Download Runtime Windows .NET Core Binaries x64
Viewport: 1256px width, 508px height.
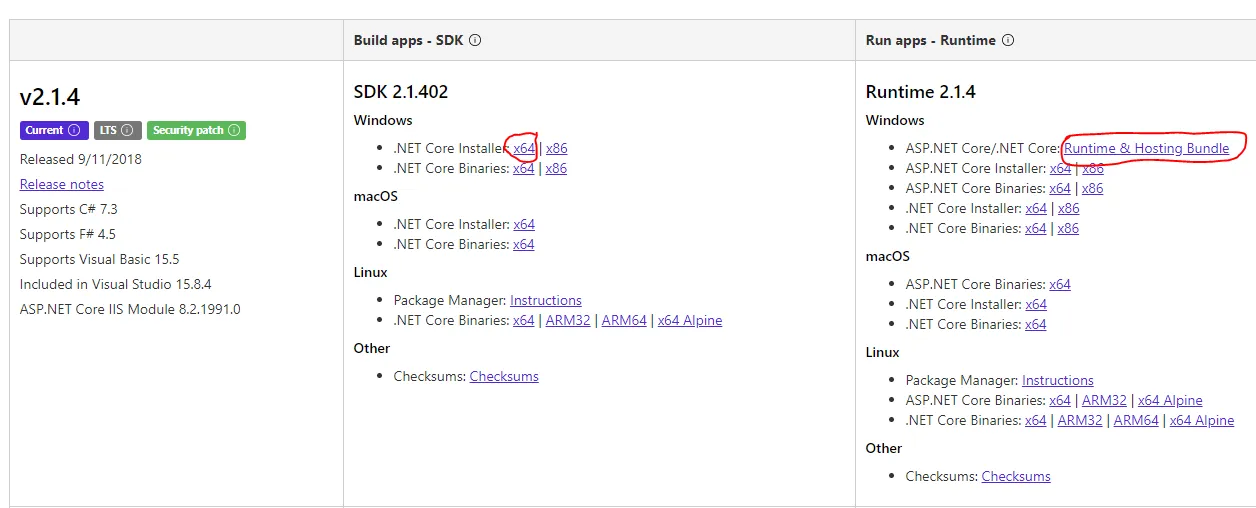(x=1036, y=228)
